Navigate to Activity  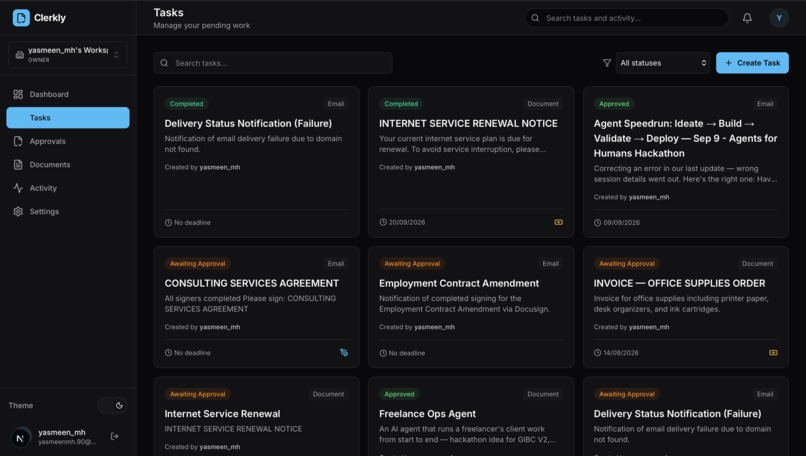coord(68,188)
